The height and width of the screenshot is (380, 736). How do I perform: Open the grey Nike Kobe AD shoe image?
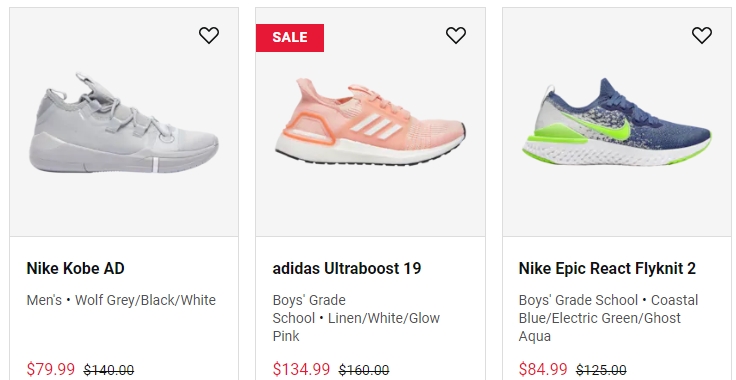(x=124, y=123)
